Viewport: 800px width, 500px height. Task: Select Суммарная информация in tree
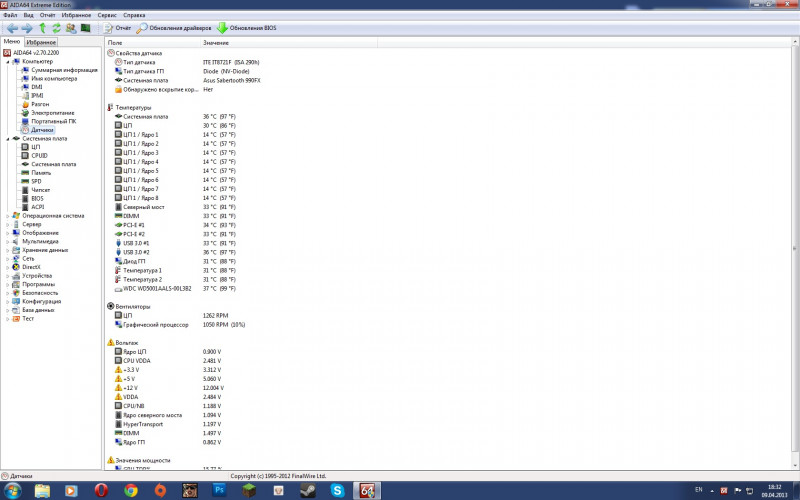click(x=64, y=70)
